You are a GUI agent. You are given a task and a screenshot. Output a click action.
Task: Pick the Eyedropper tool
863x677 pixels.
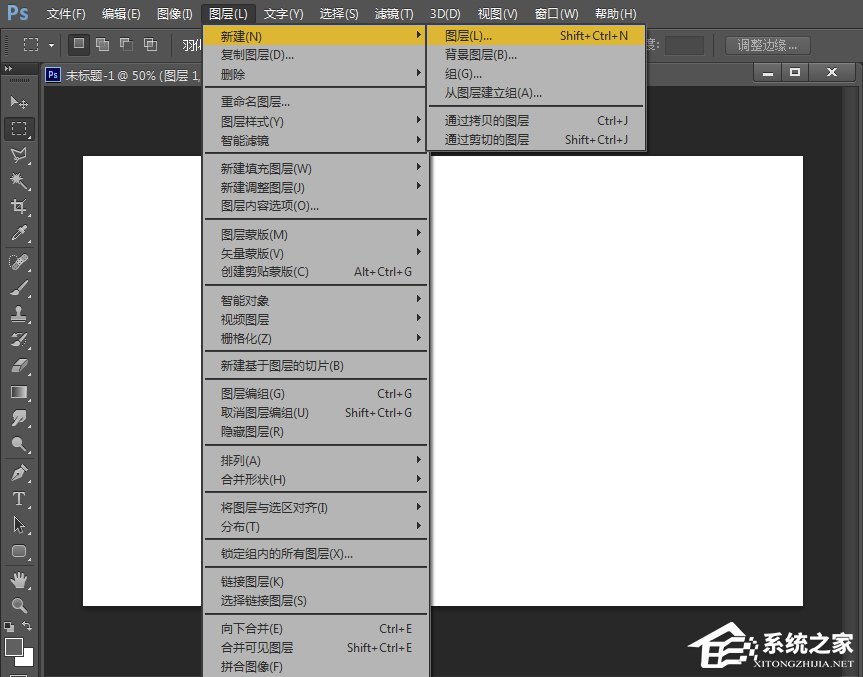[18, 231]
